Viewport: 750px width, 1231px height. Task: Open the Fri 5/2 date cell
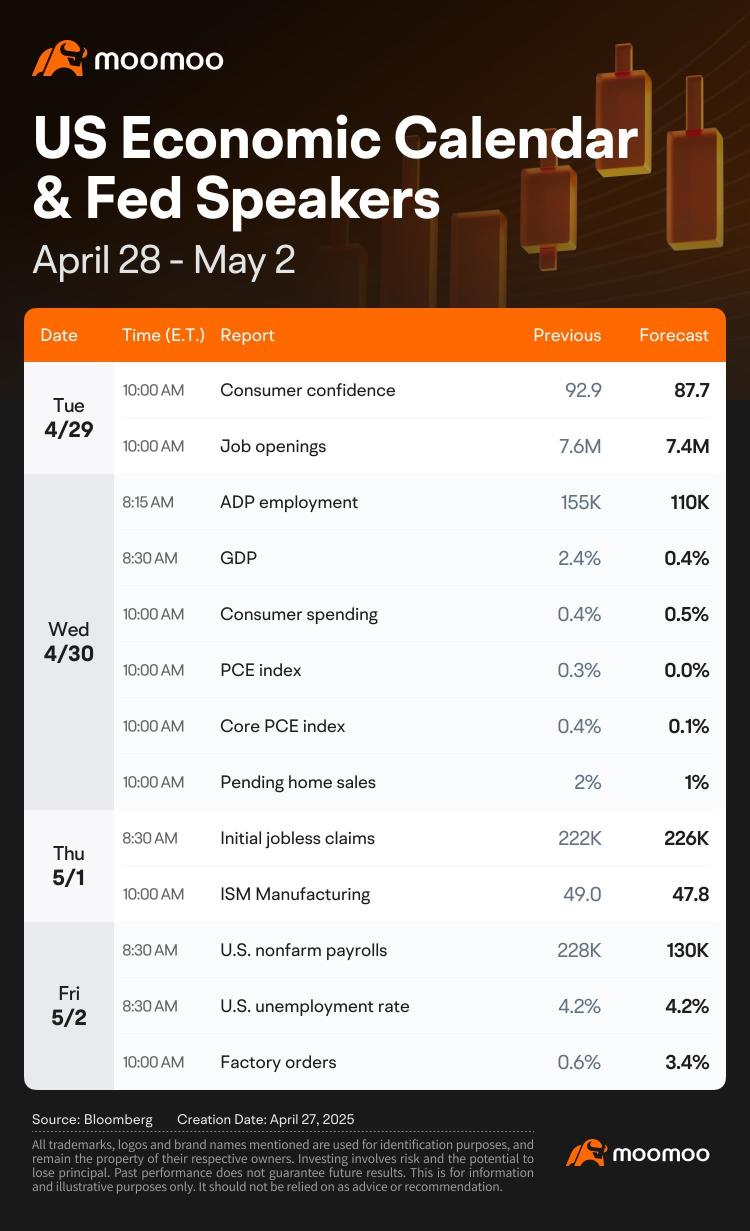pos(69,1006)
